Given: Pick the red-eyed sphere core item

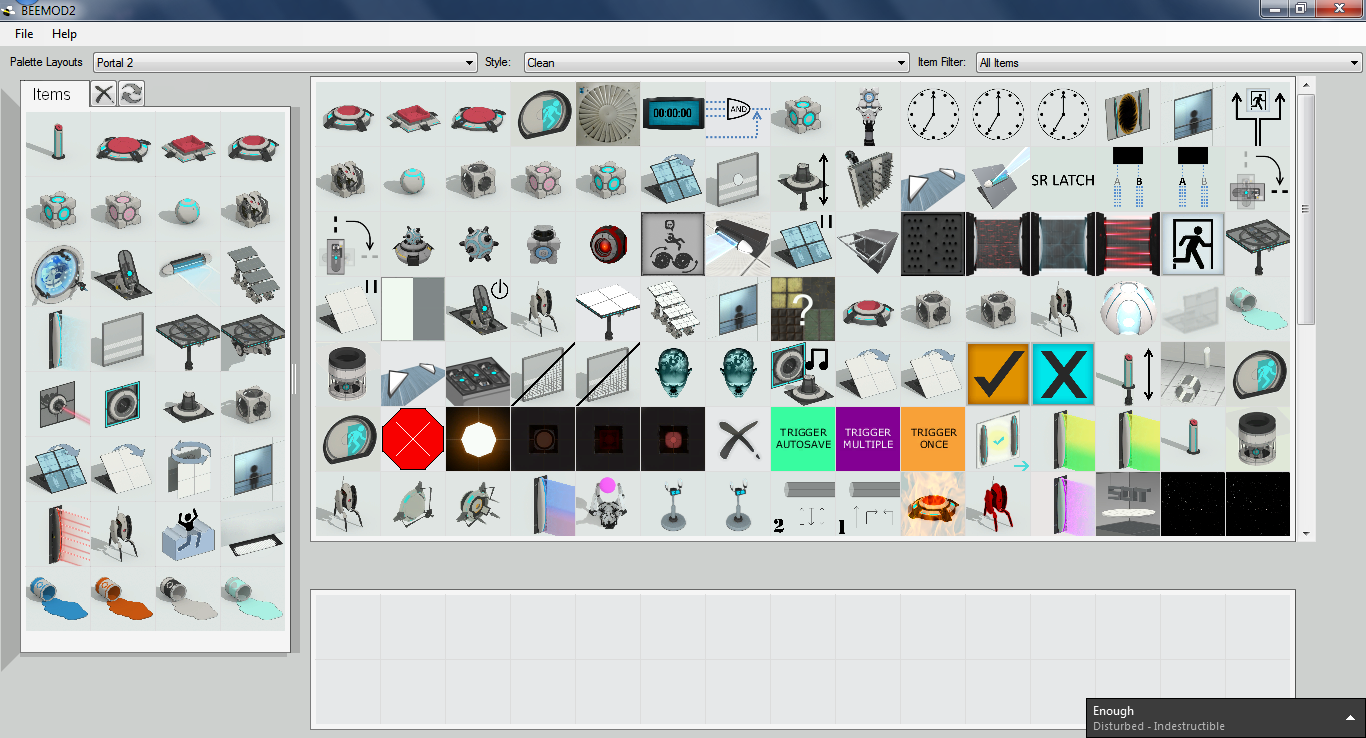Looking at the screenshot, I should click(x=608, y=244).
